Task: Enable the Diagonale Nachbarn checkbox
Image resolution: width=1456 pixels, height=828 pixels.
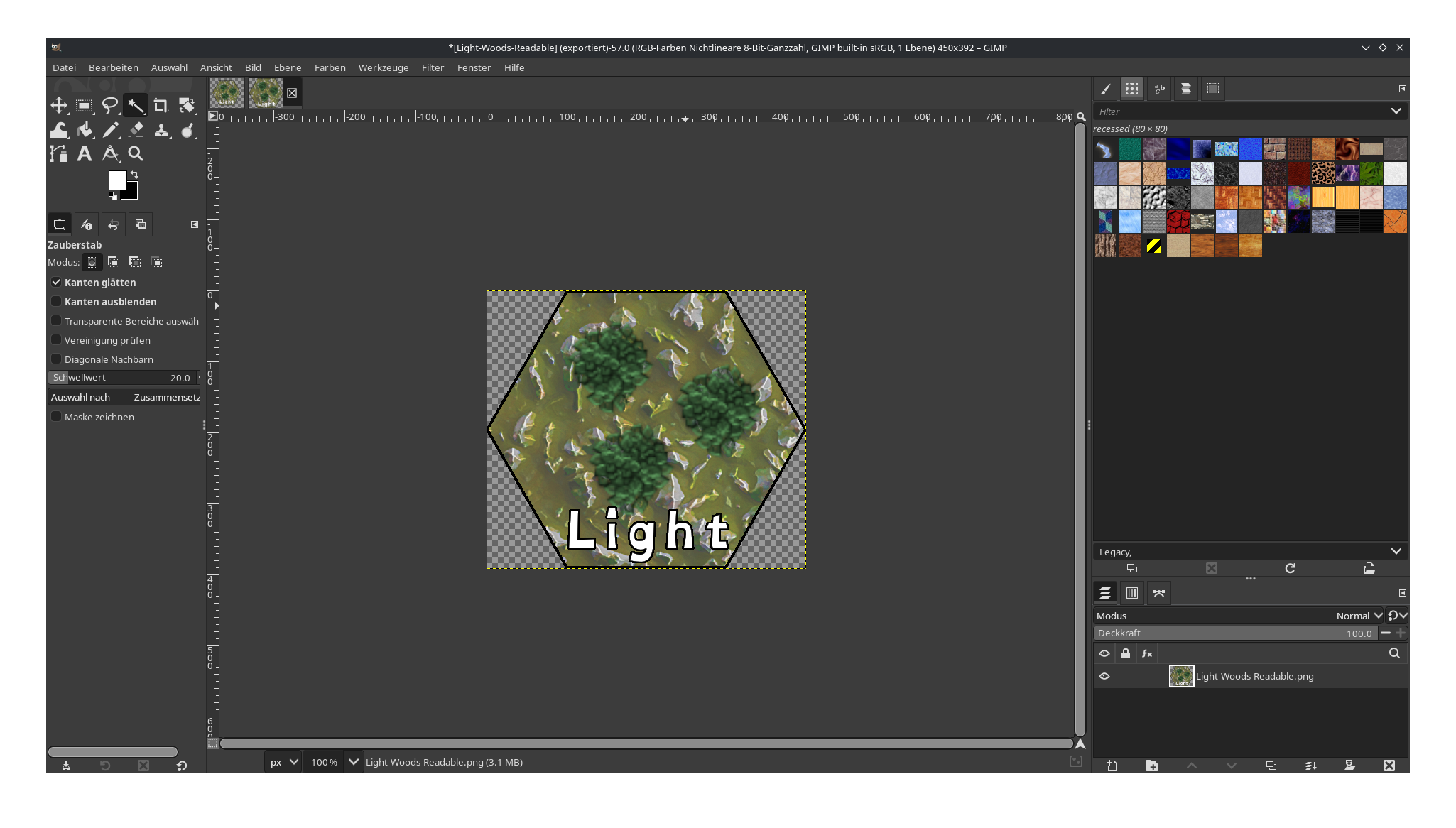Action: click(x=56, y=359)
